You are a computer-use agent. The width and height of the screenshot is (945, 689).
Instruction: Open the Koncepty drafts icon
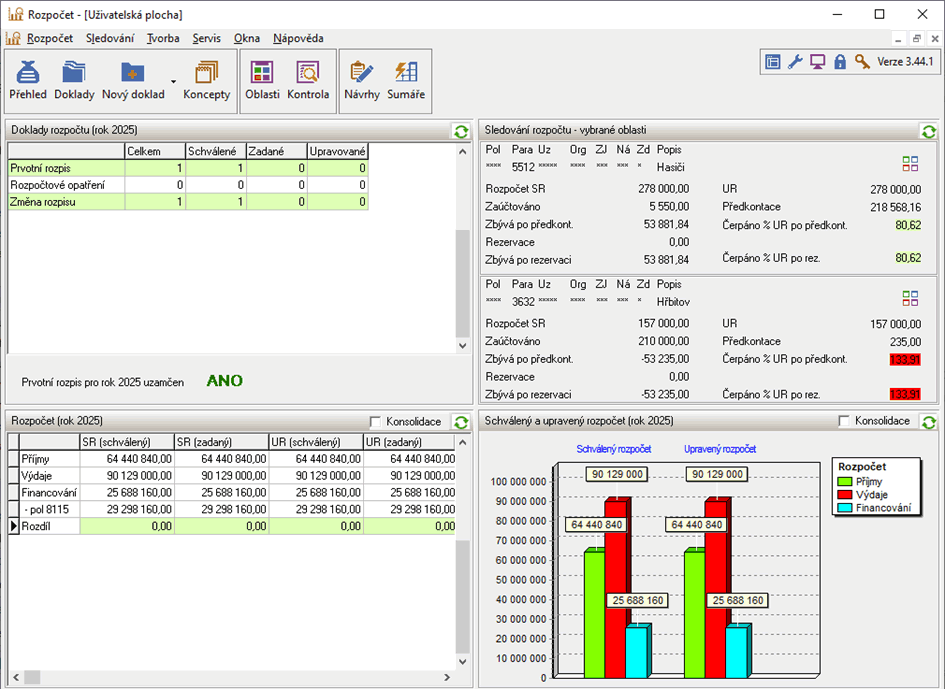207,80
